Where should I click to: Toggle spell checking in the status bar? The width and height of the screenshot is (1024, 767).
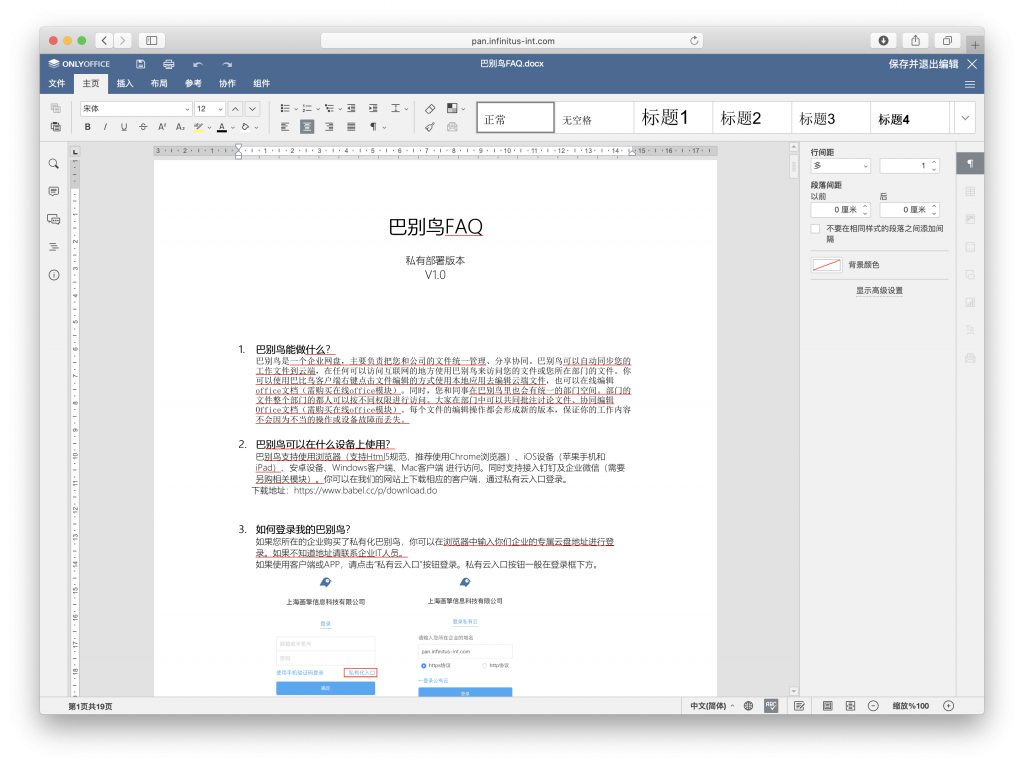(x=771, y=706)
